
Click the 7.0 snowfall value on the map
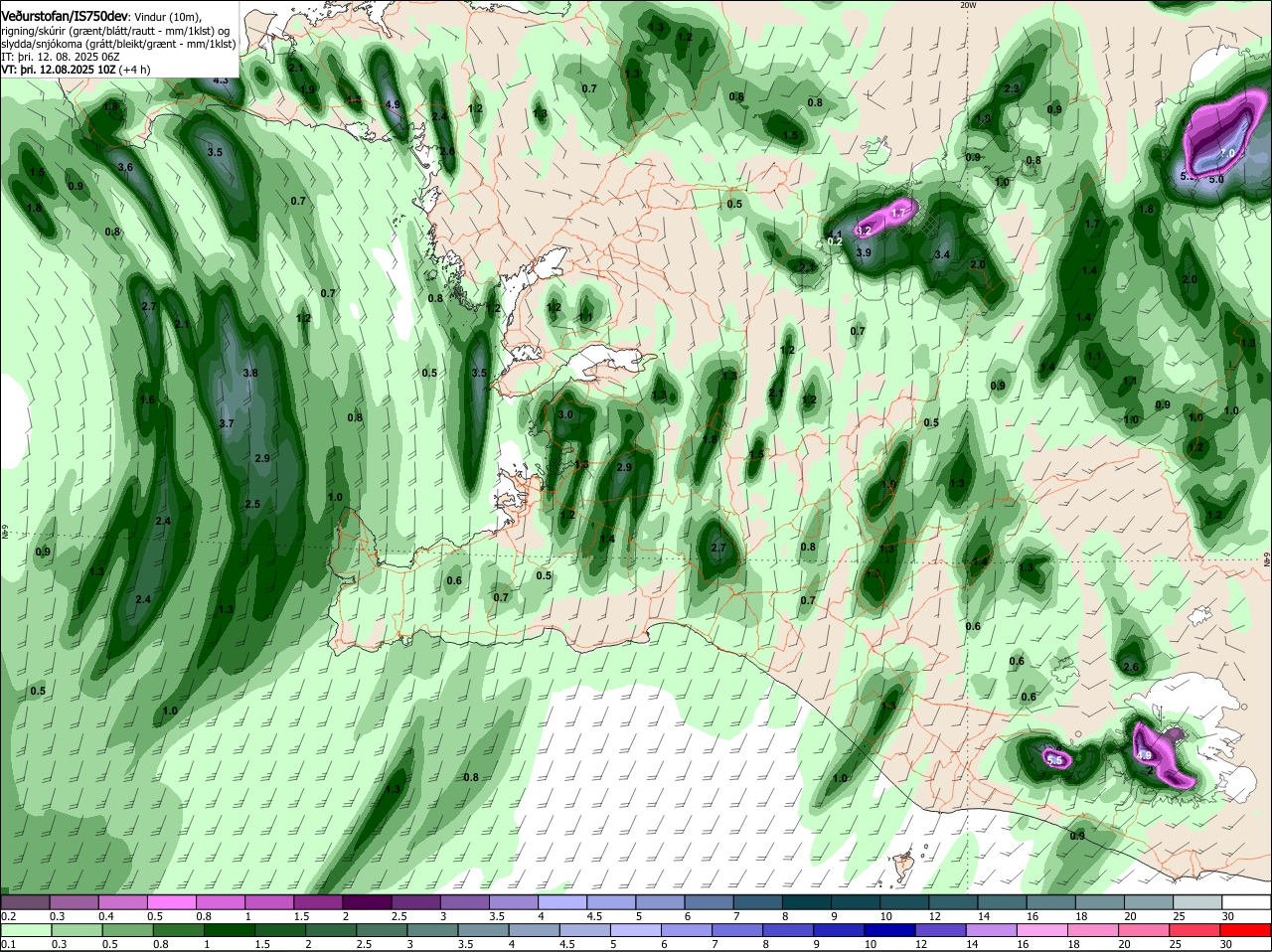pos(1227,154)
